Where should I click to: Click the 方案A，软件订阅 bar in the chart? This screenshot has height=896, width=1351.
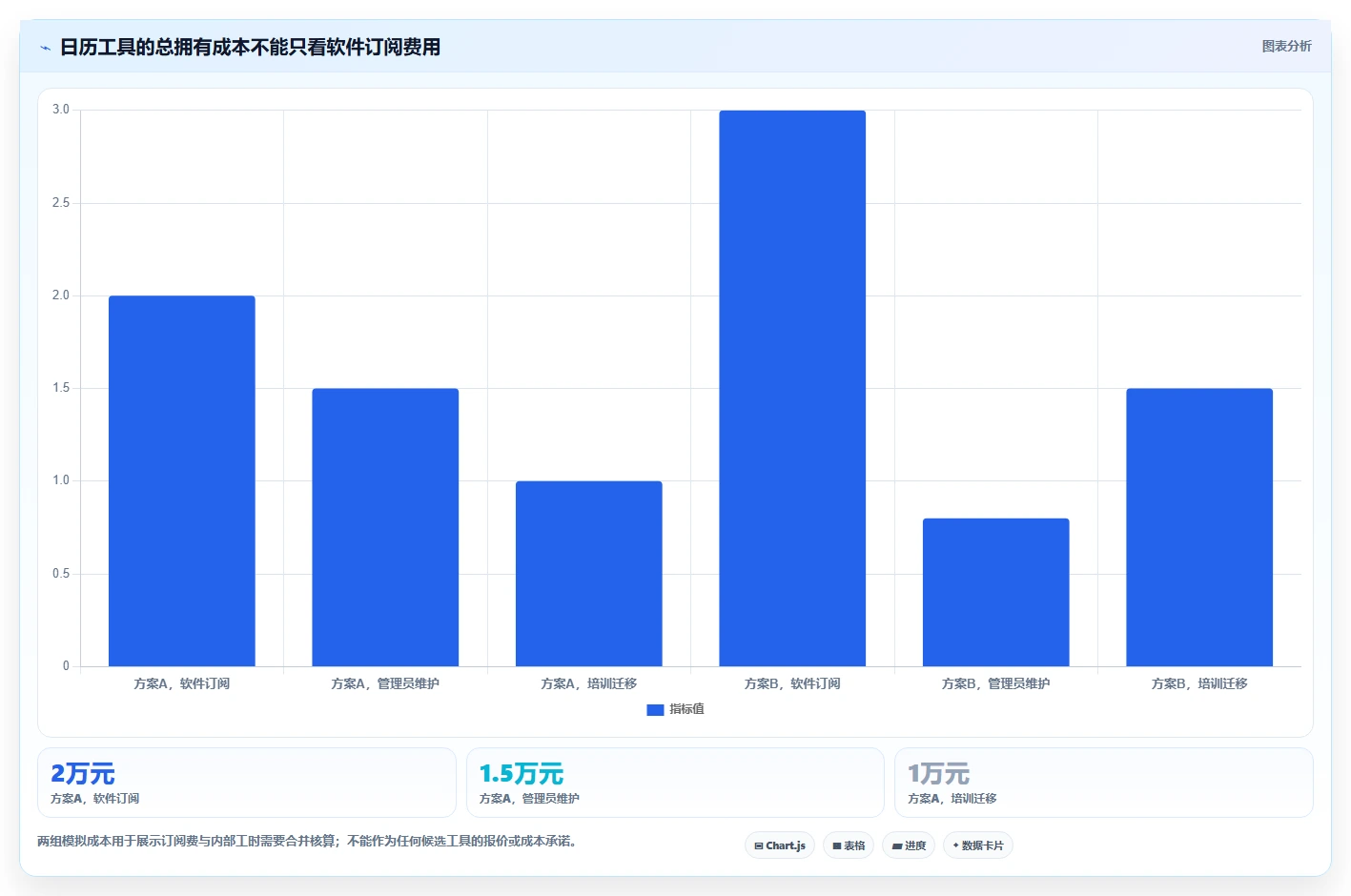[x=182, y=480]
